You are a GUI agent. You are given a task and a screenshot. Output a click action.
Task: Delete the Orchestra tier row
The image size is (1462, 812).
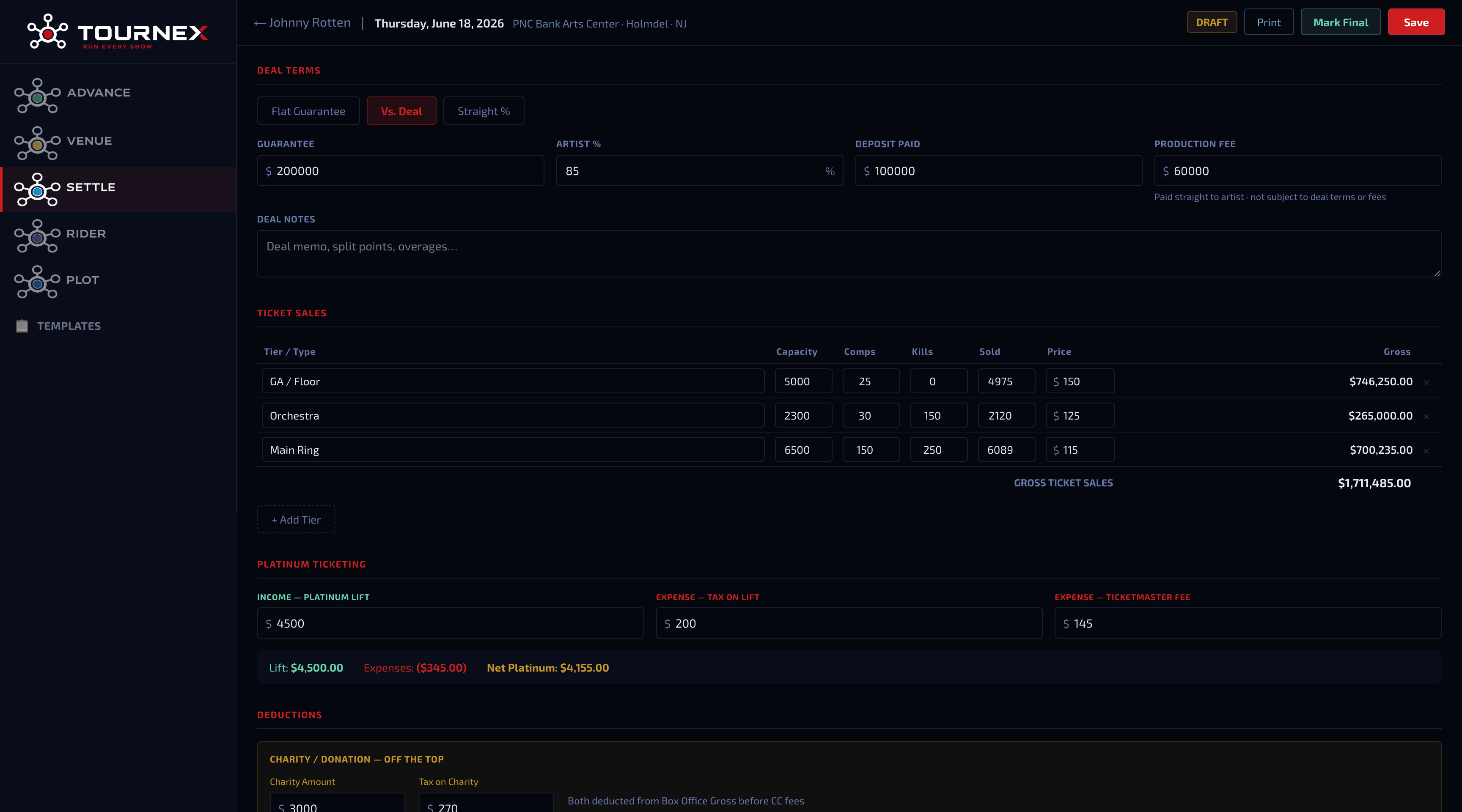click(x=1426, y=417)
